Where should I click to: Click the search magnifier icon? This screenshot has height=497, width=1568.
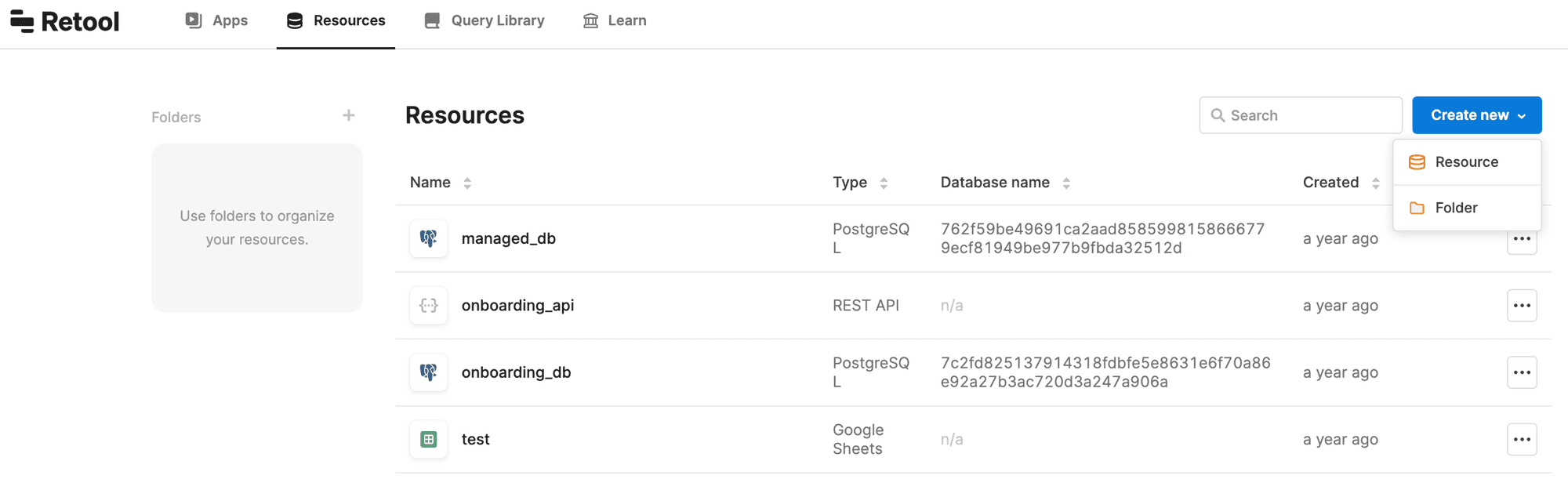click(x=1218, y=115)
